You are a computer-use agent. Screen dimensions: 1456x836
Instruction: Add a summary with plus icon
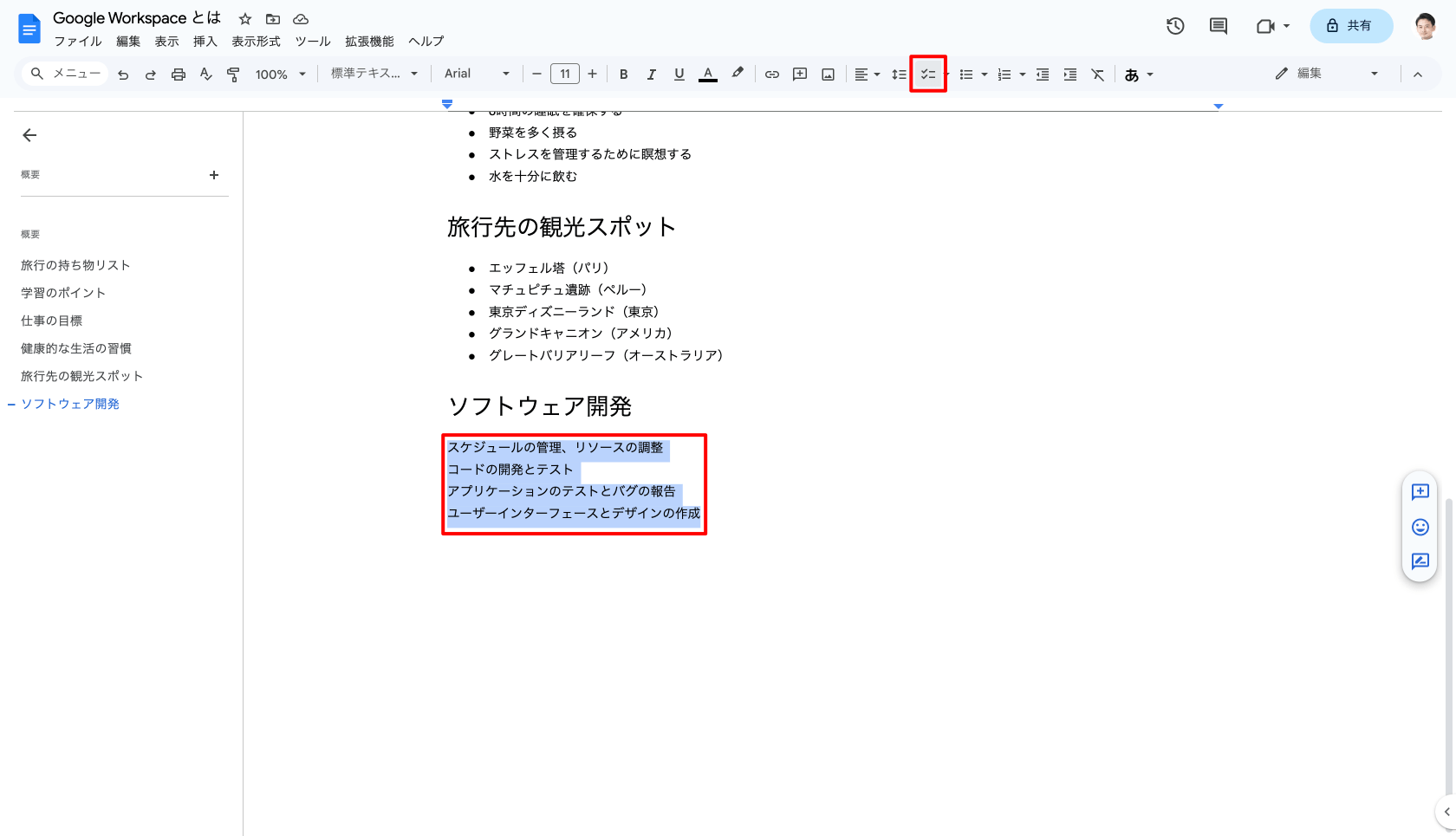[214, 175]
